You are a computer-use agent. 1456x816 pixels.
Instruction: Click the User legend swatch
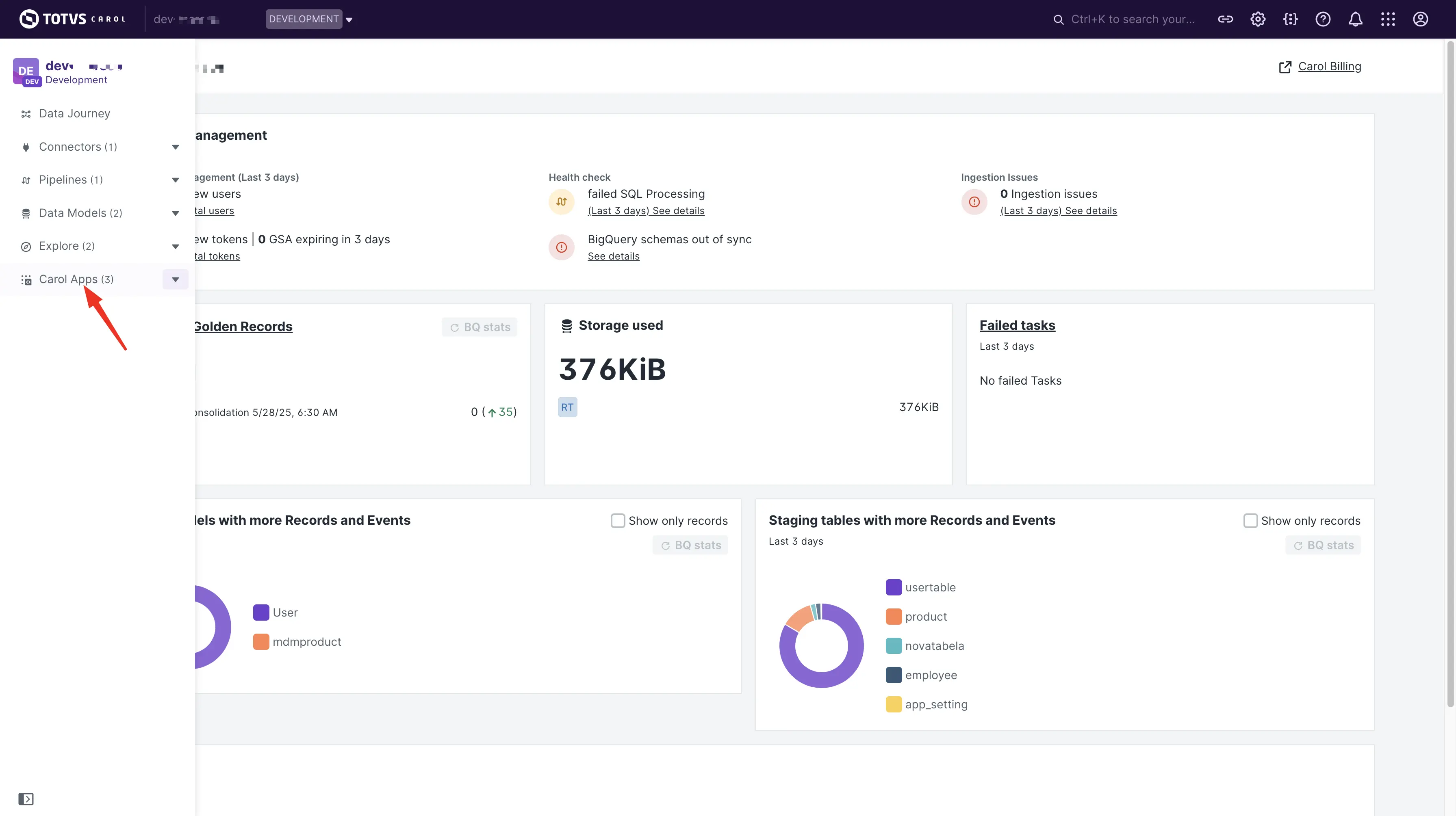click(x=260, y=613)
